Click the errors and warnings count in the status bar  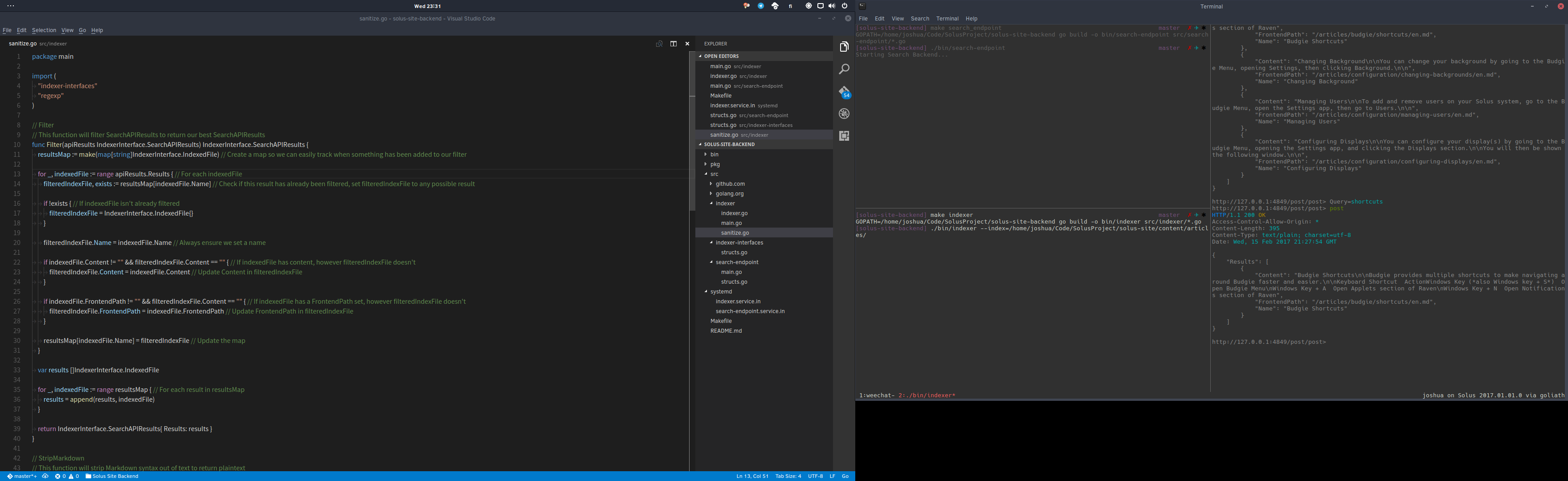point(67,476)
